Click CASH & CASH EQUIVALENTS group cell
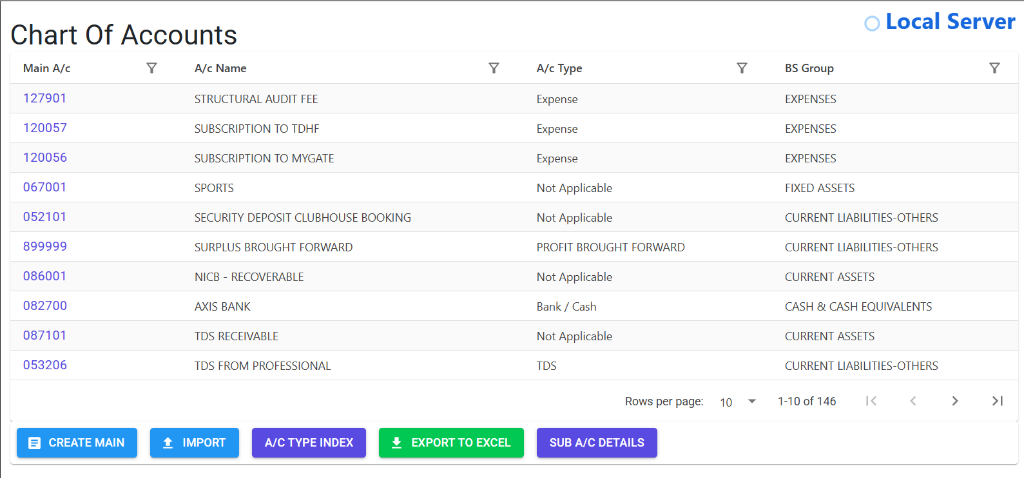 (858, 307)
